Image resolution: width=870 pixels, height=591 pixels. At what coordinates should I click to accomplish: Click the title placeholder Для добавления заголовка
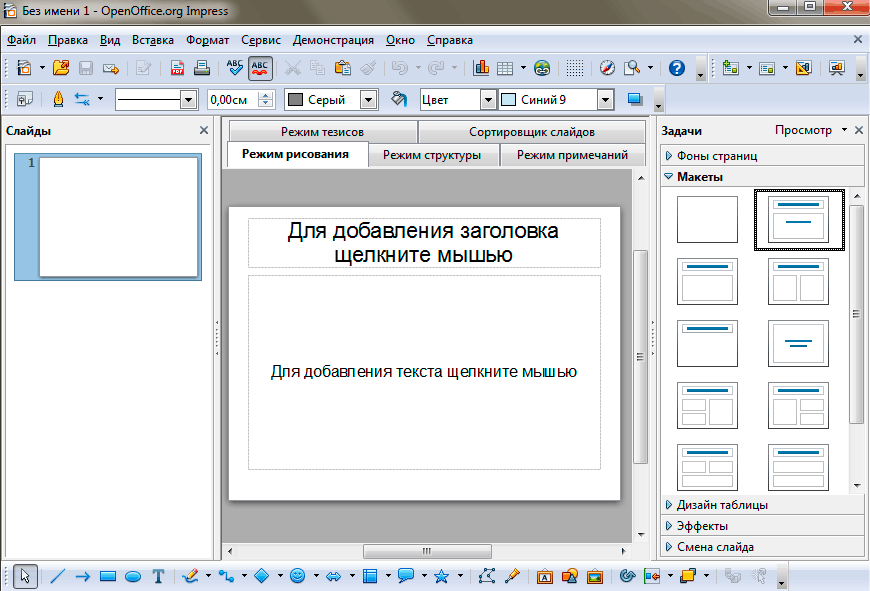(424, 243)
